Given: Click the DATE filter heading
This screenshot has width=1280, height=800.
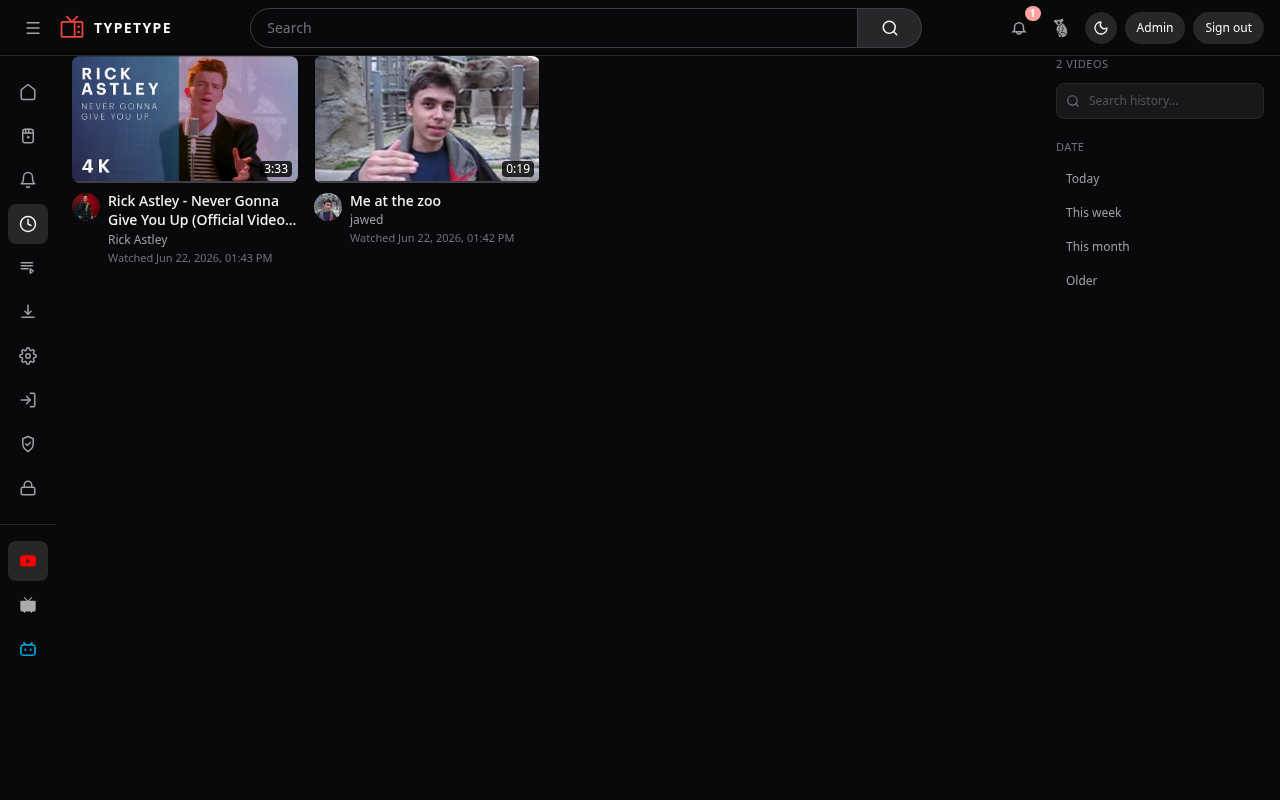Looking at the screenshot, I should (1070, 147).
